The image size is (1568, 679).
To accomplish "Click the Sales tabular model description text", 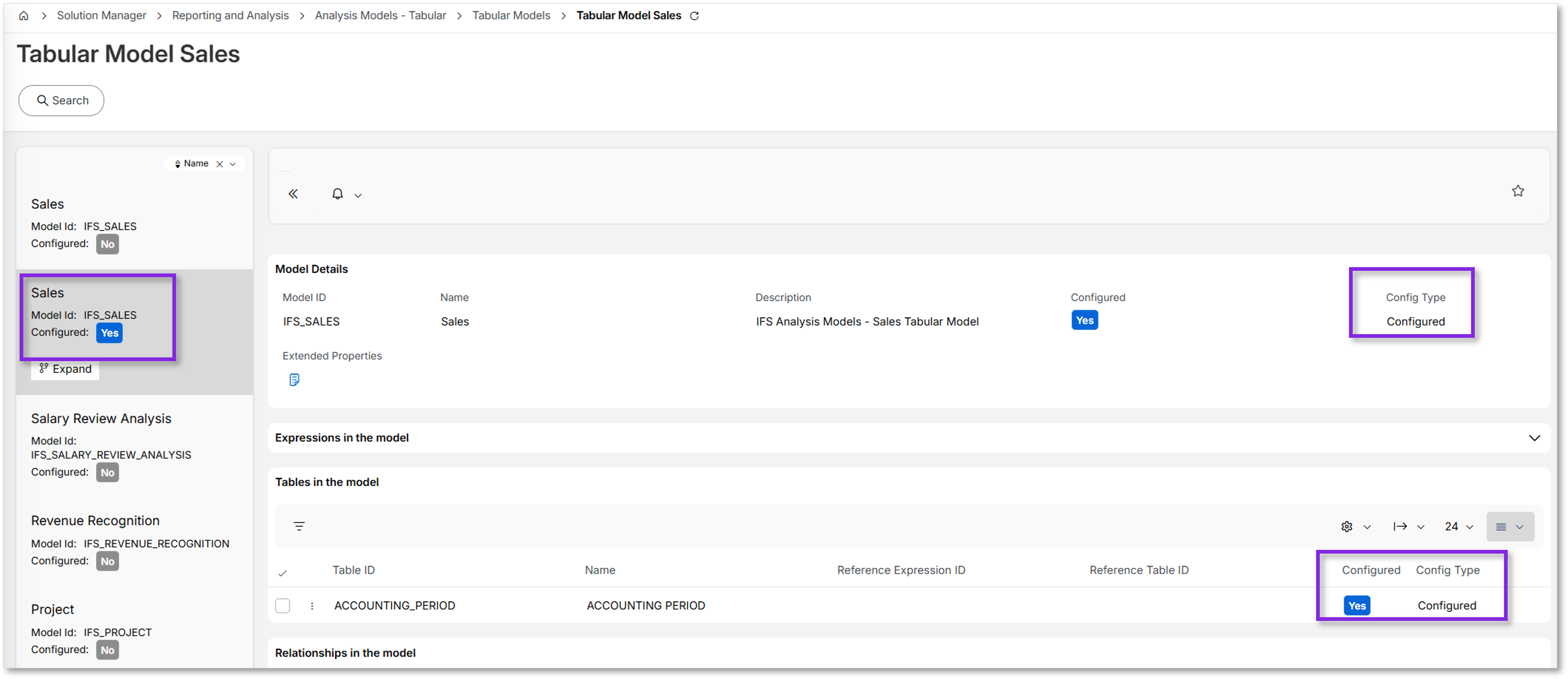I will point(867,322).
